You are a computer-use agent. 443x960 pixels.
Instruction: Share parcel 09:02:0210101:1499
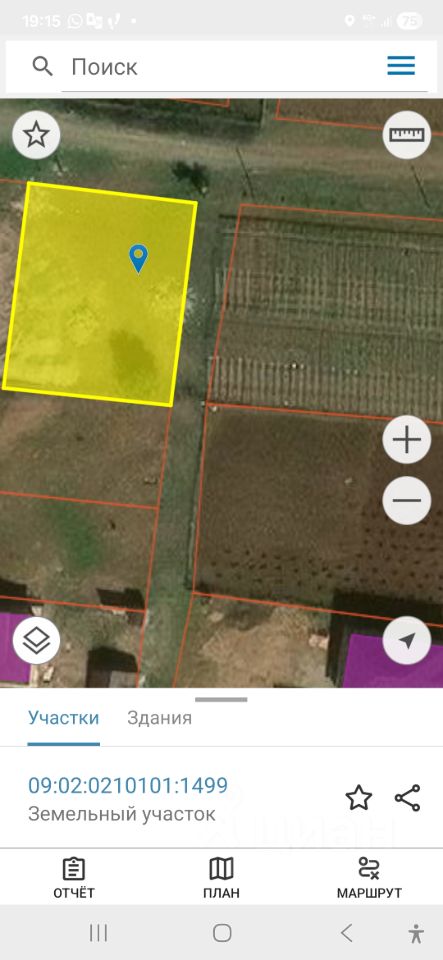click(408, 798)
